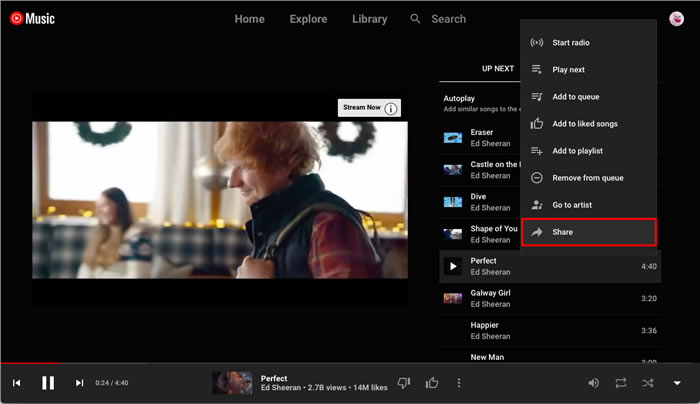Click Share in the context menu
The height and width of the screenshot is (404, 700).
[x=588, y=232]
